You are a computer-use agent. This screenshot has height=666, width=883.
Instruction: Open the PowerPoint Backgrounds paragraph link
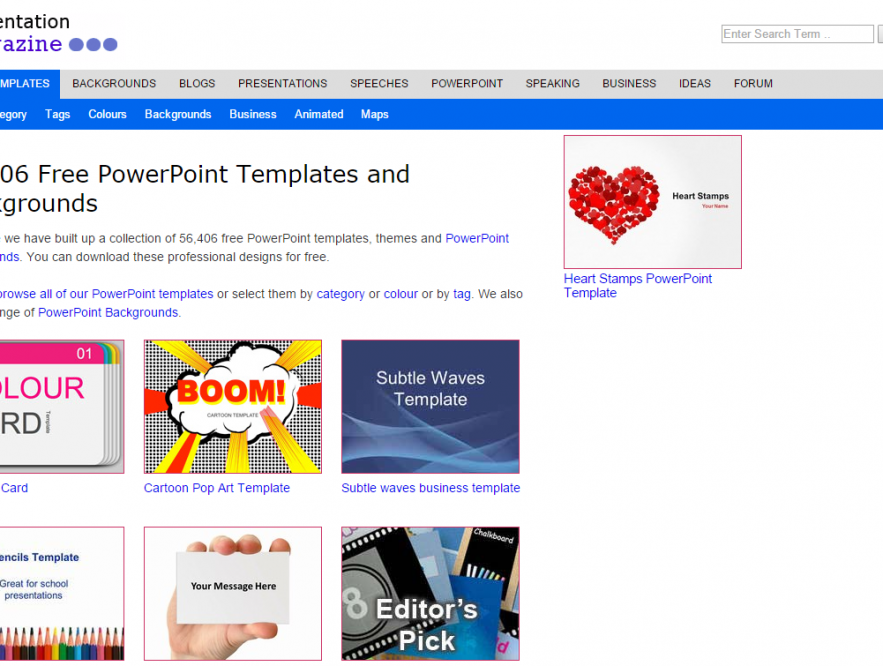point(108,312)
